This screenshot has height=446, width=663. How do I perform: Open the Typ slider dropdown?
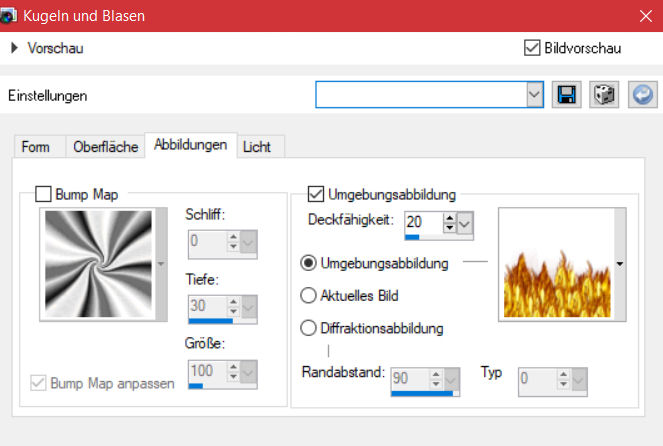(x=578, y=380)
